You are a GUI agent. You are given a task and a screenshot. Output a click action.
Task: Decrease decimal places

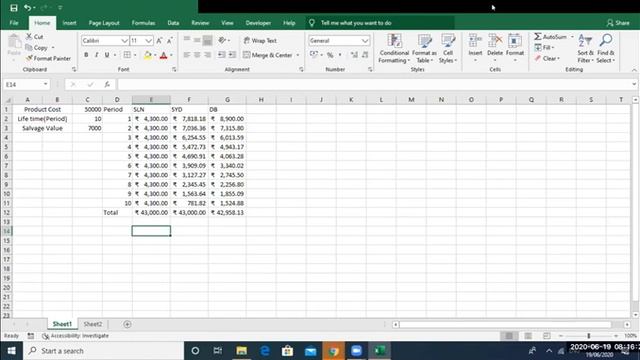(365, 55)
